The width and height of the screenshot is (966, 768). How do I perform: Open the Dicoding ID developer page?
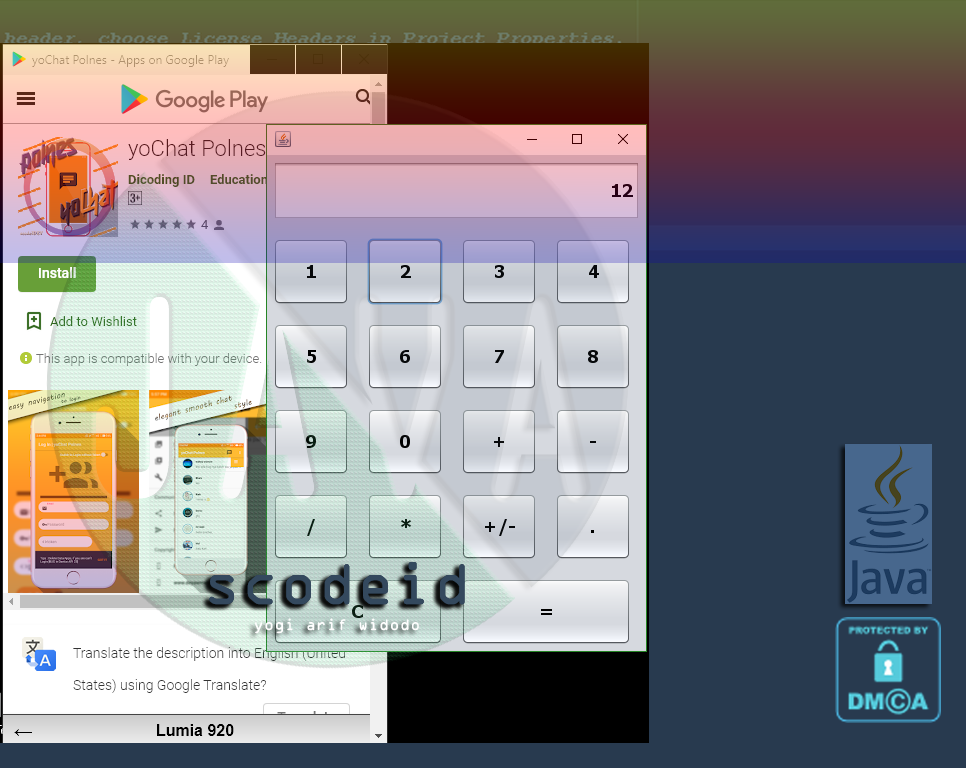(x=161, y=179)
